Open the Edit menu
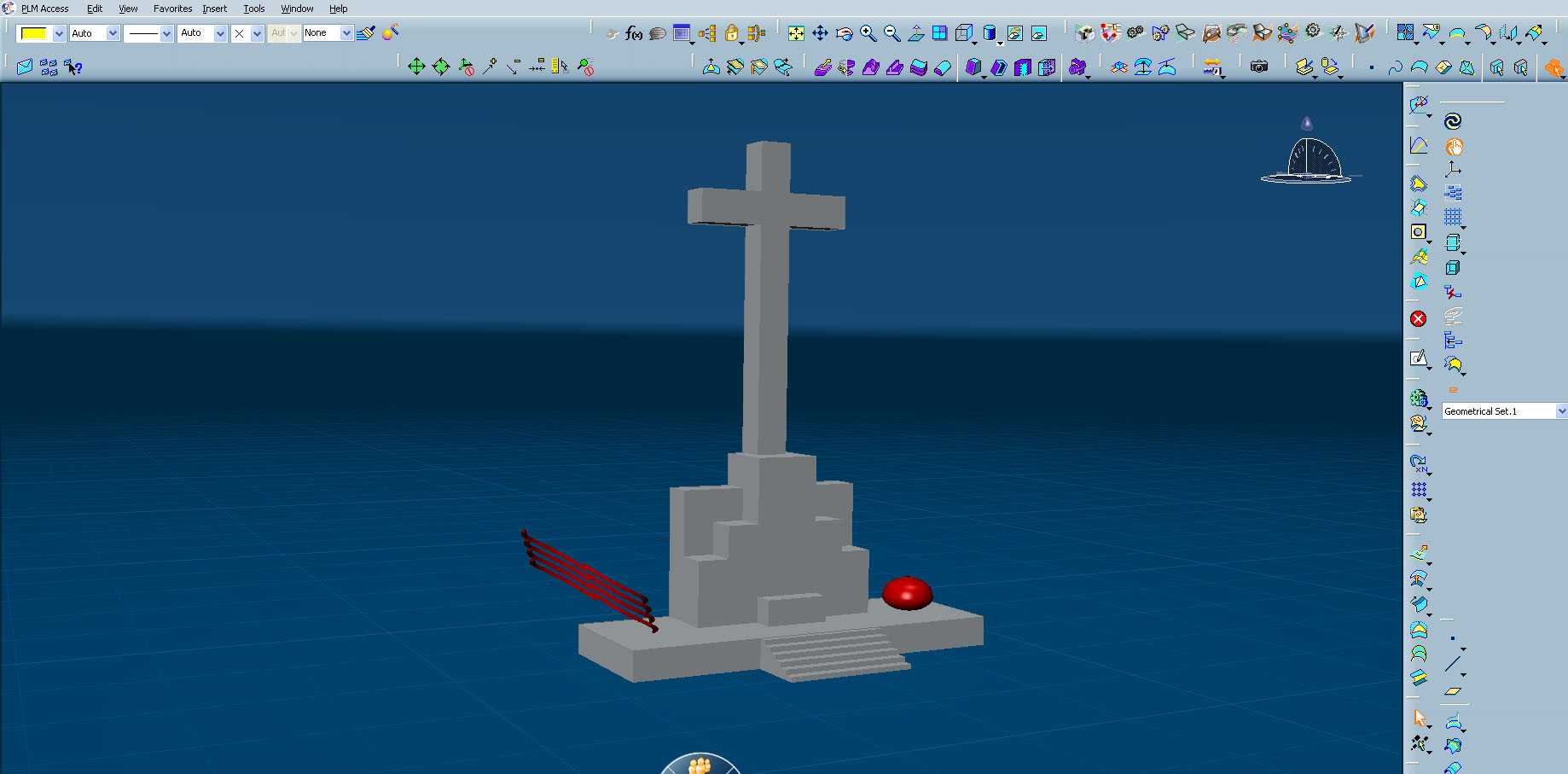Image resolution: width=1568 pixels, height=774 pixels. click(95, 9)
